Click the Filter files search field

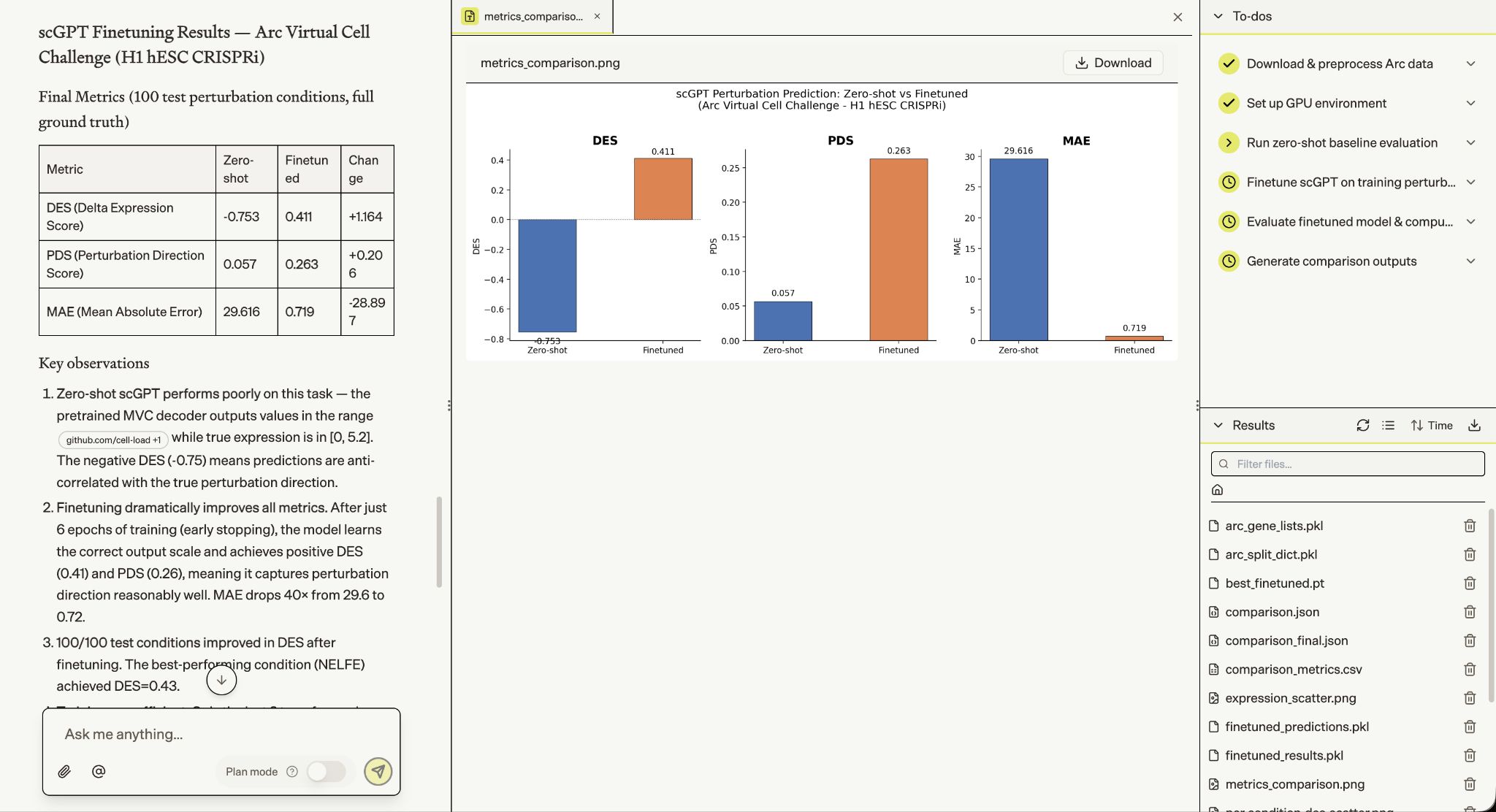coord(1348,464)
